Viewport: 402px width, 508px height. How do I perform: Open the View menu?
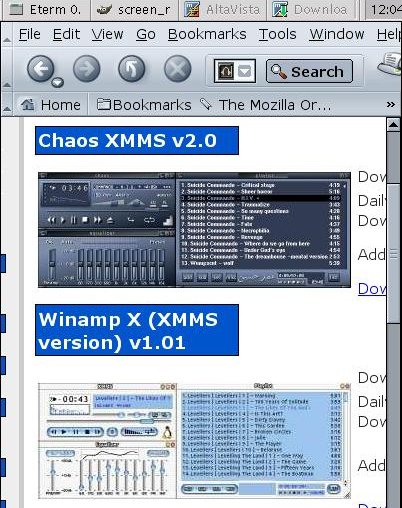107,34
